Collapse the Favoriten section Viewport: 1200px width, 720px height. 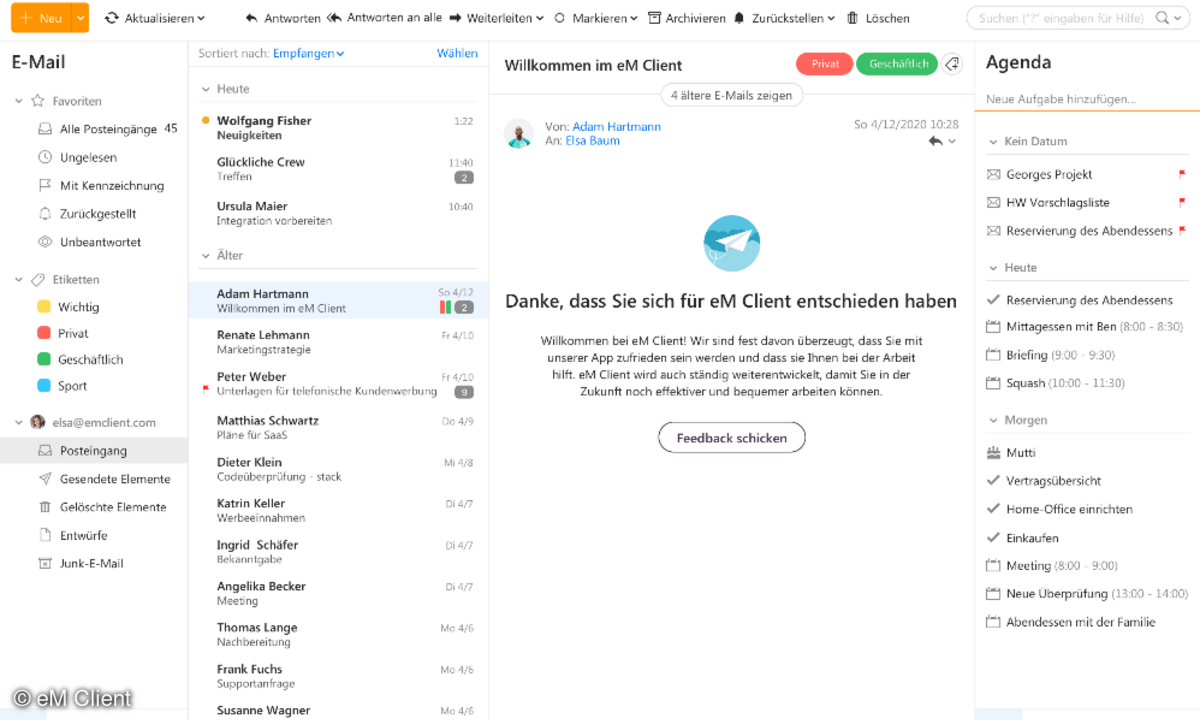point(18,101)
